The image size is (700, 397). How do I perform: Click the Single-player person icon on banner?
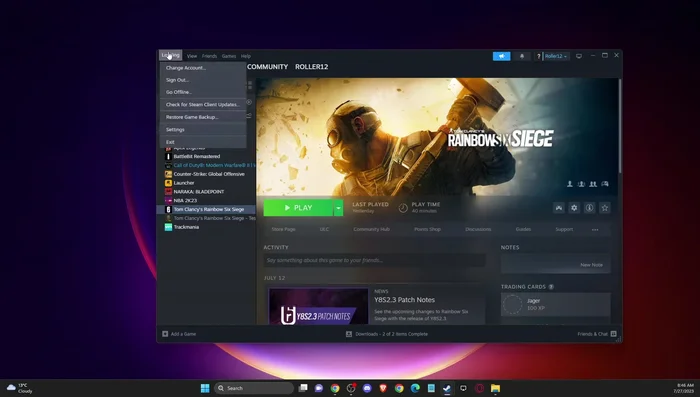click(570, 184)
